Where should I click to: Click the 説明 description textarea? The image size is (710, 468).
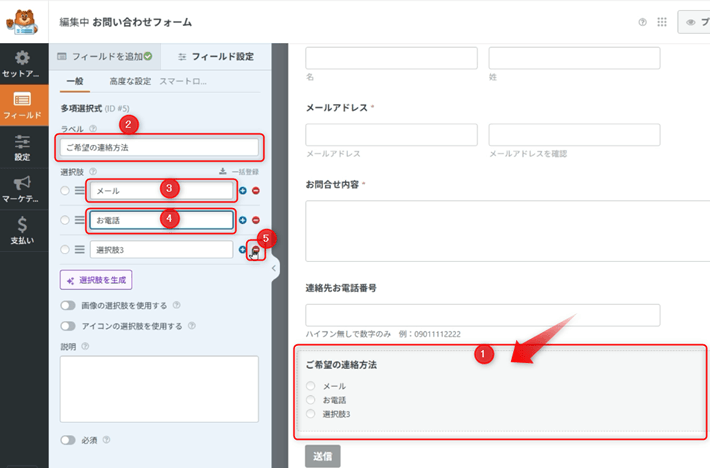click(x=159, y=389)
